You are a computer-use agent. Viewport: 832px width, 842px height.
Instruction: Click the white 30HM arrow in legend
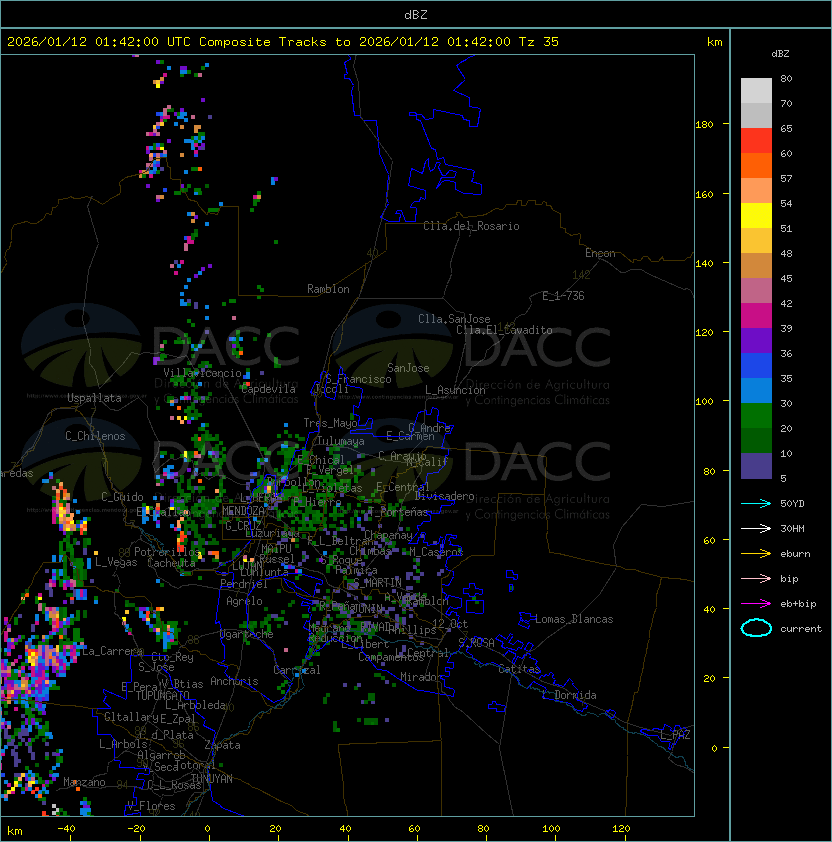[756, 528]
